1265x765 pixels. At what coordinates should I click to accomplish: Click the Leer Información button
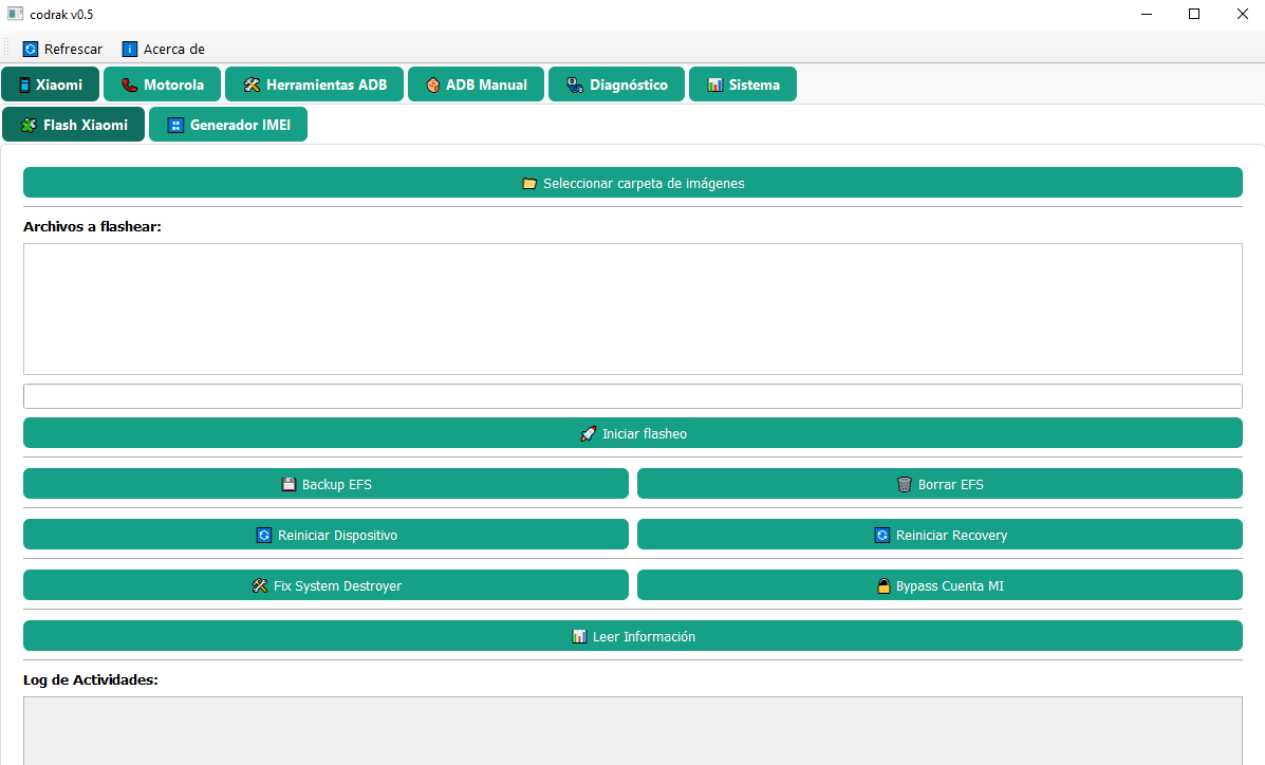(632, 636)
